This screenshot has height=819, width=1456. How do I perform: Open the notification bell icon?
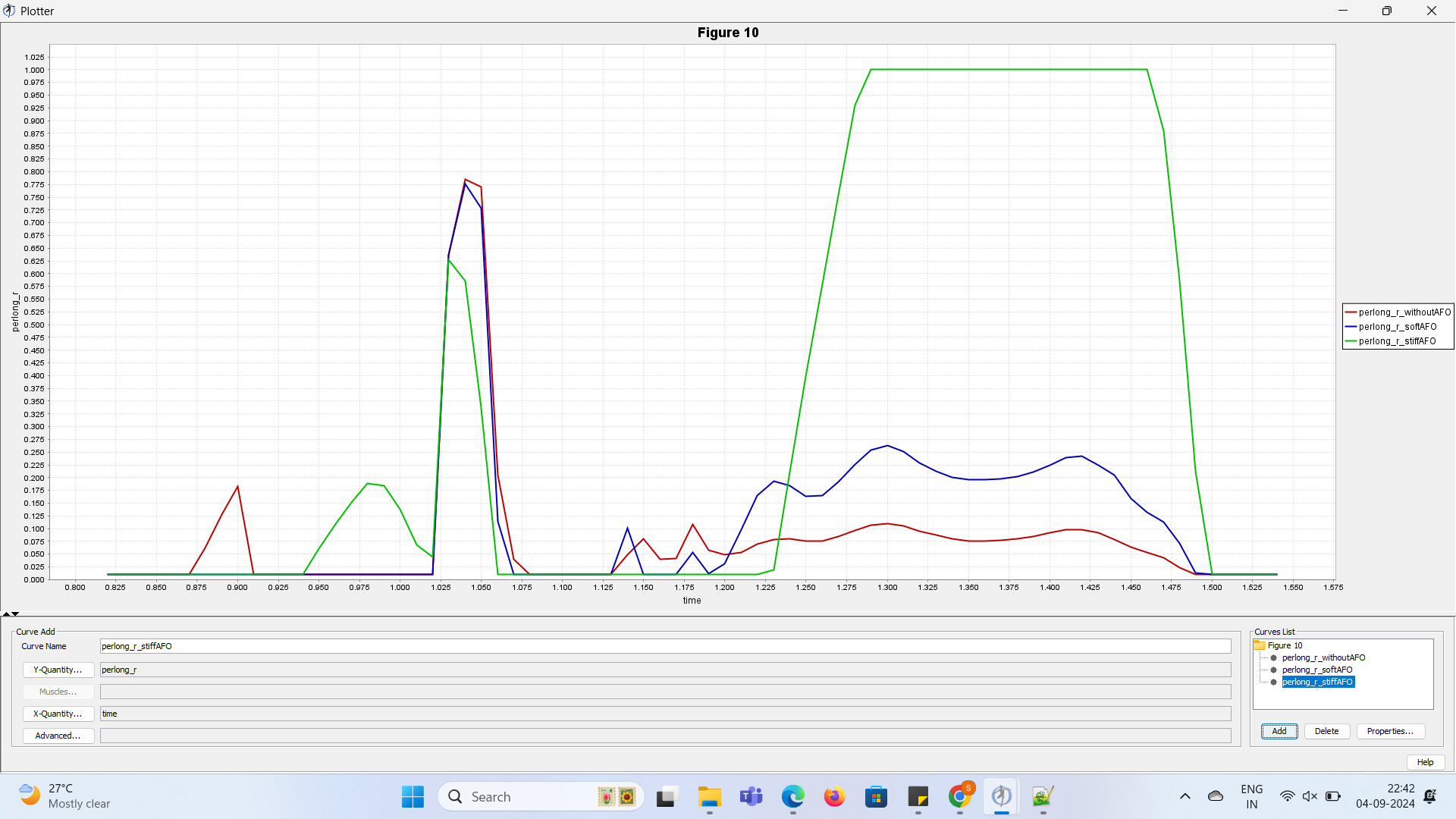coord(1429,796)
